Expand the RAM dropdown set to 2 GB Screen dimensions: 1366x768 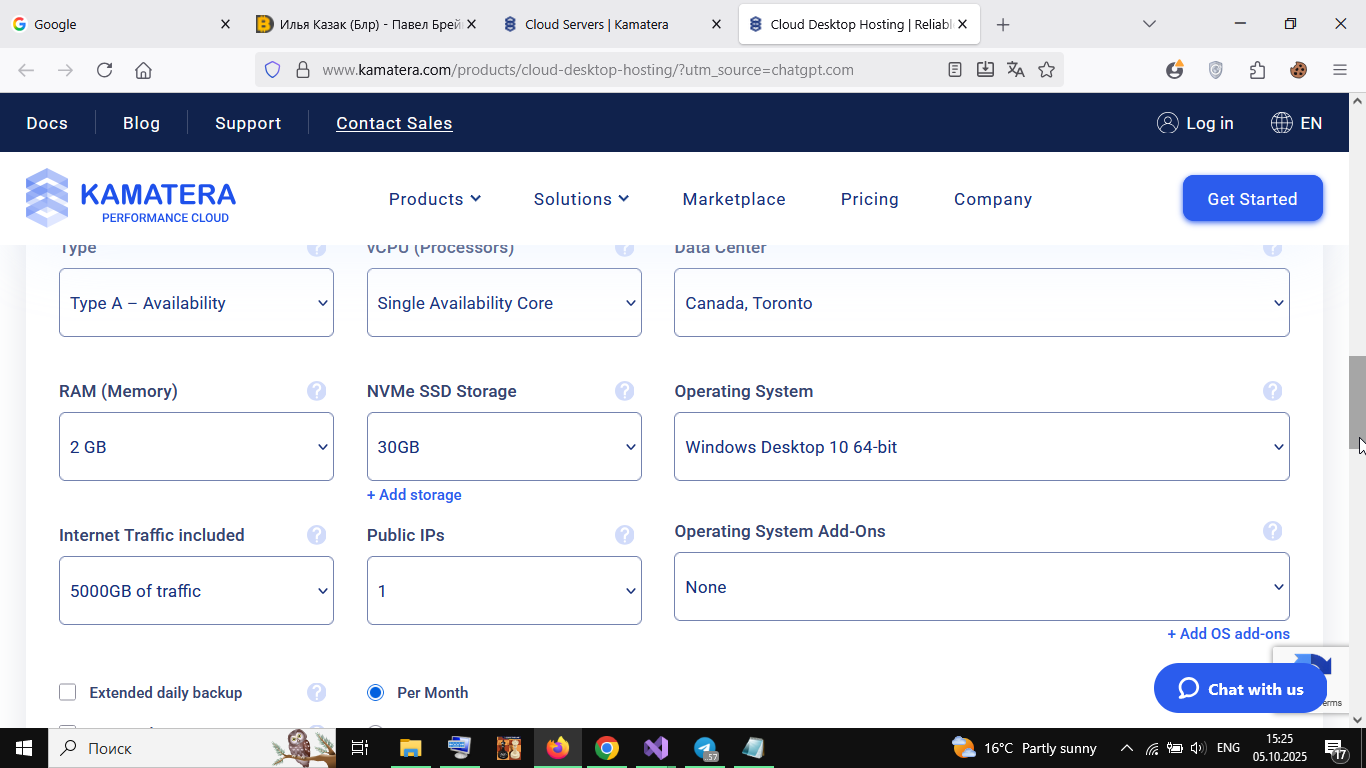click(196, 447)
